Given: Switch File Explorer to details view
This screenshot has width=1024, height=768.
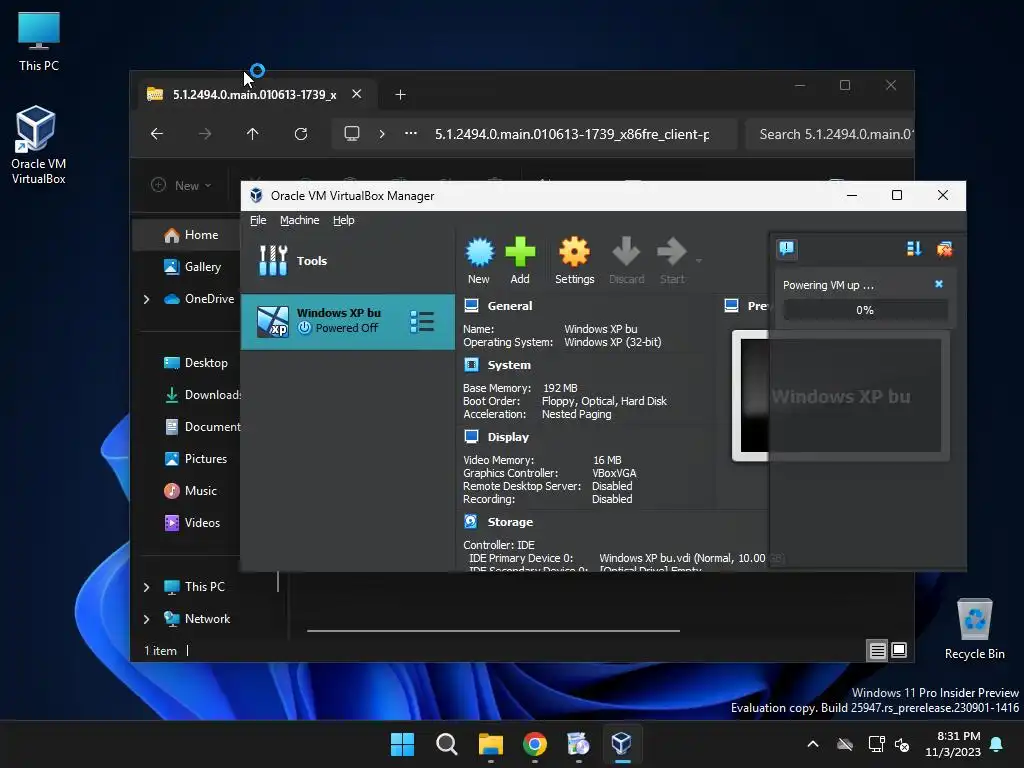Looking at the screenshot, I should [877, 650].
